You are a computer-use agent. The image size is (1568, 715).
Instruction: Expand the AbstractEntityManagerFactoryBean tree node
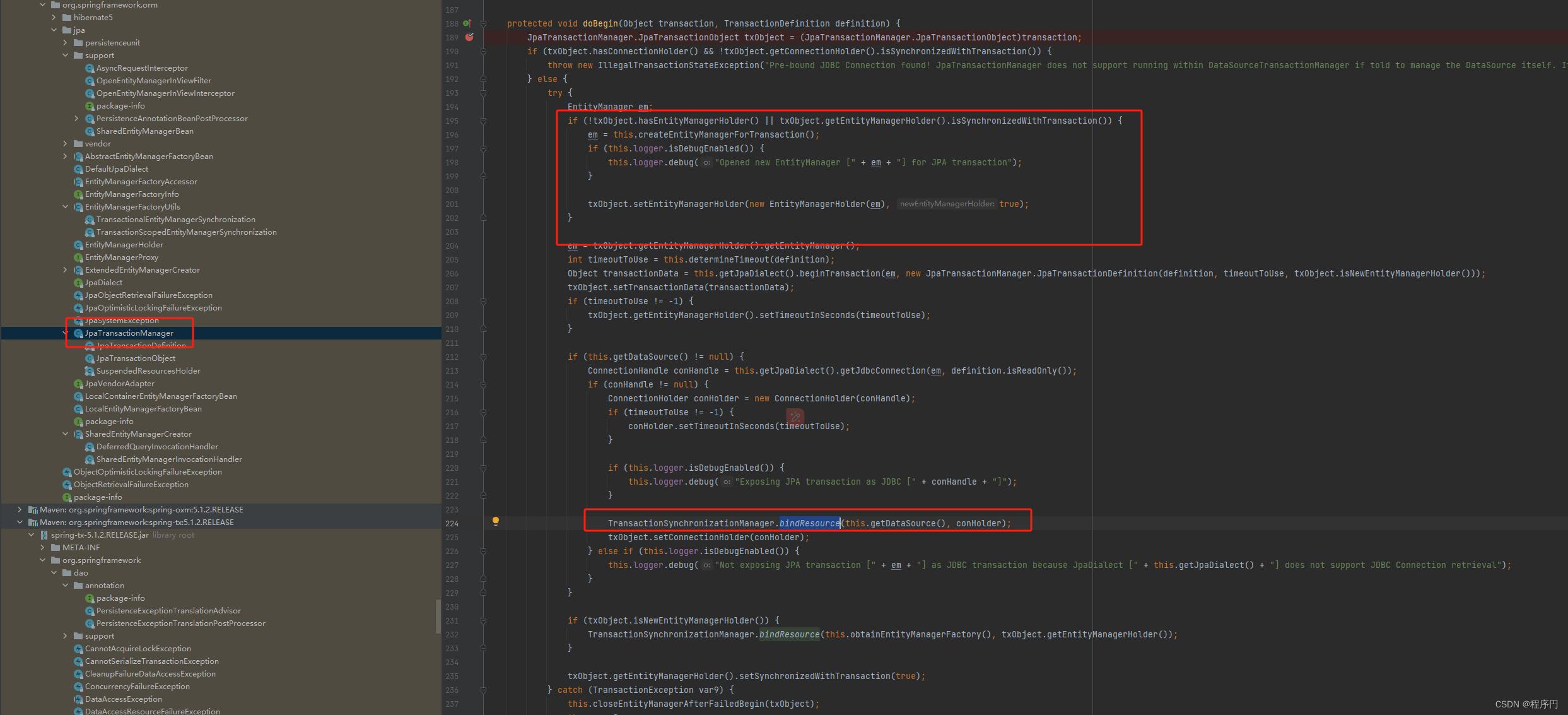pyautogui.click(x=65, y=156)
